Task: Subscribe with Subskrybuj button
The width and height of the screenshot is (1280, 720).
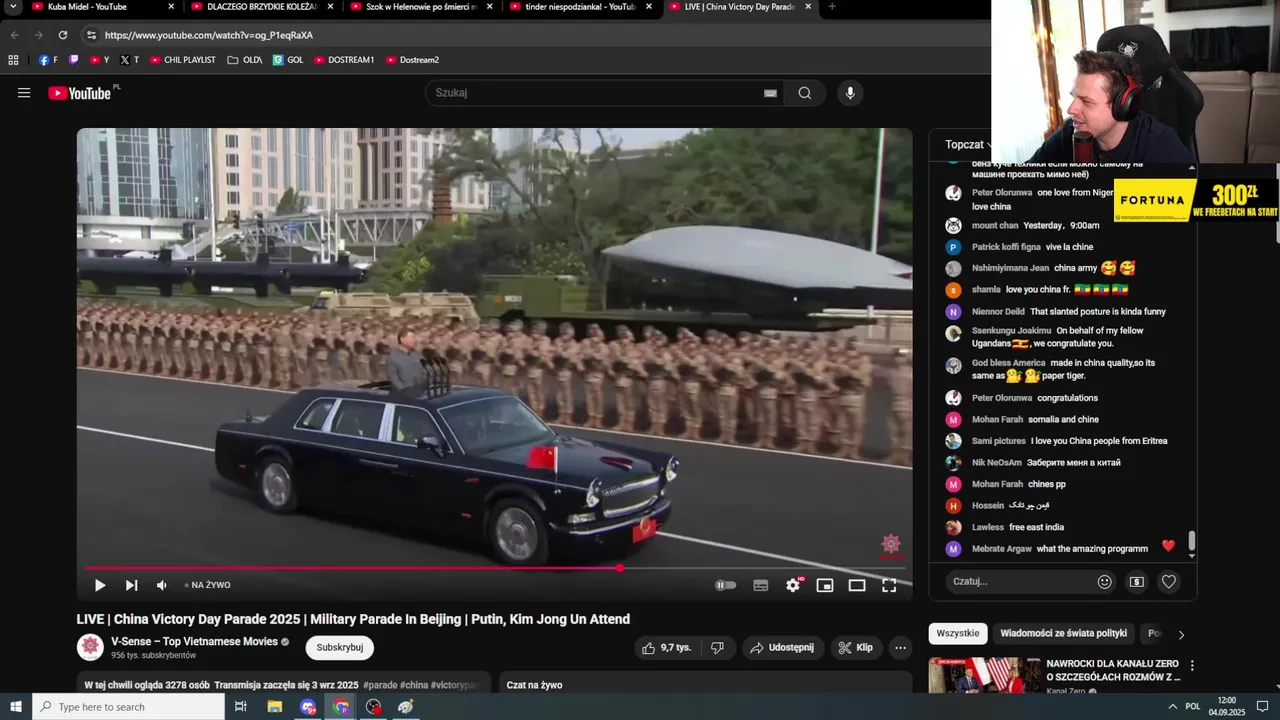Action: click(339, 647)
